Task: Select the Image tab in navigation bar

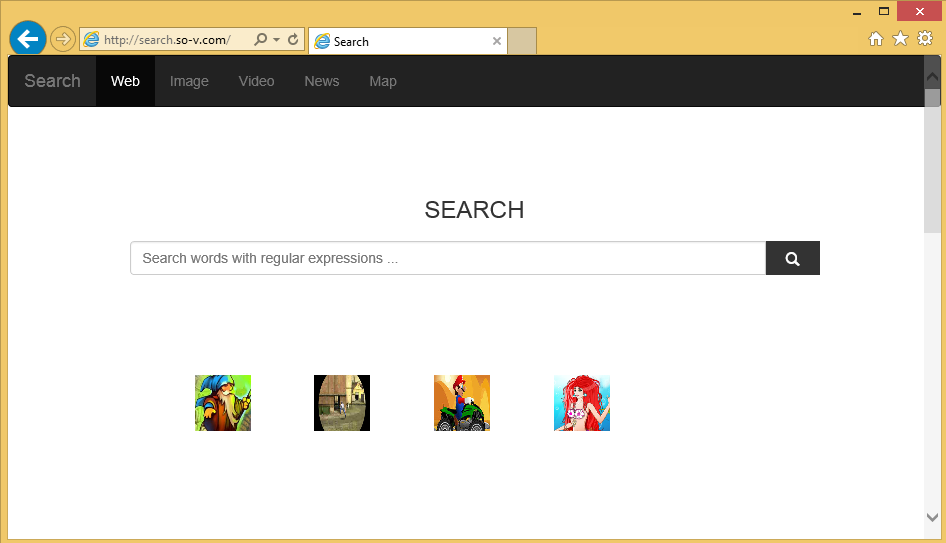Action: tap(189, 81)
